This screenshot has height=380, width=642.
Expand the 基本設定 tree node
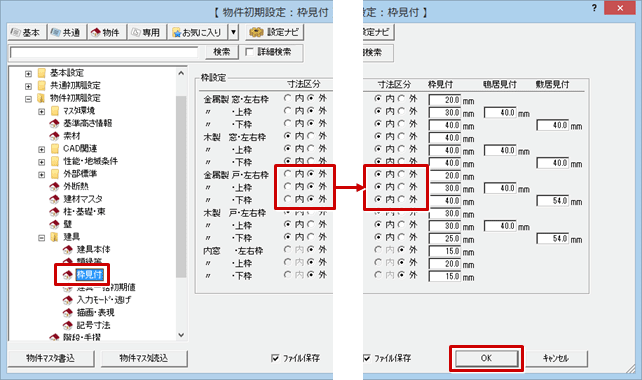pos(28,74)
